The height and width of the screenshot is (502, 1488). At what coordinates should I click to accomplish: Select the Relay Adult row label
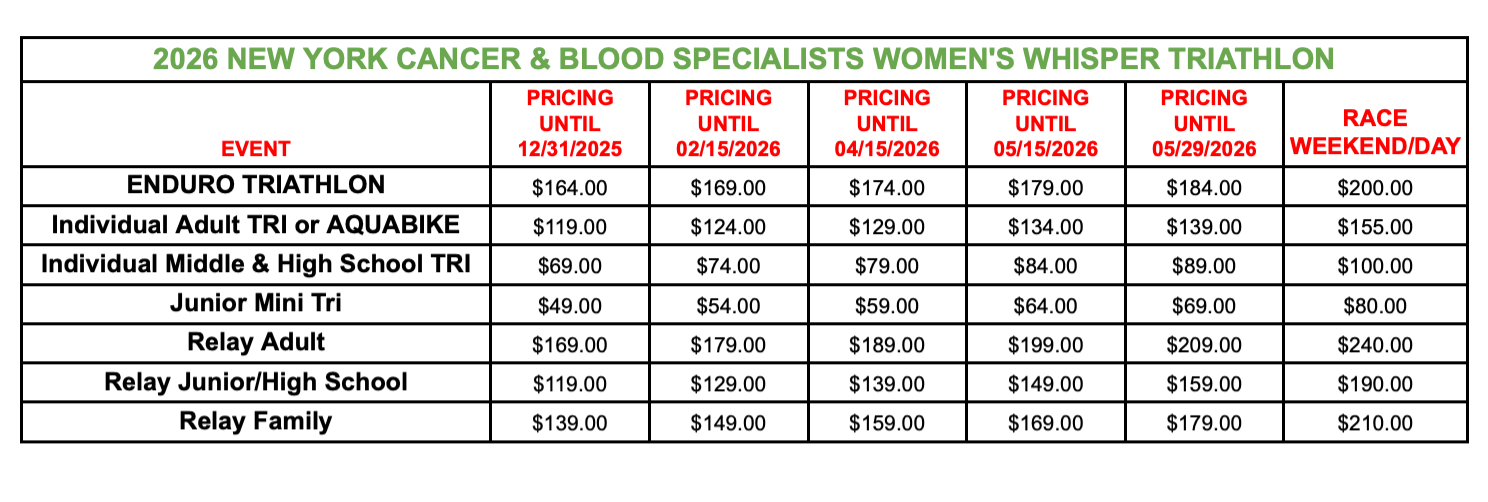256,342
